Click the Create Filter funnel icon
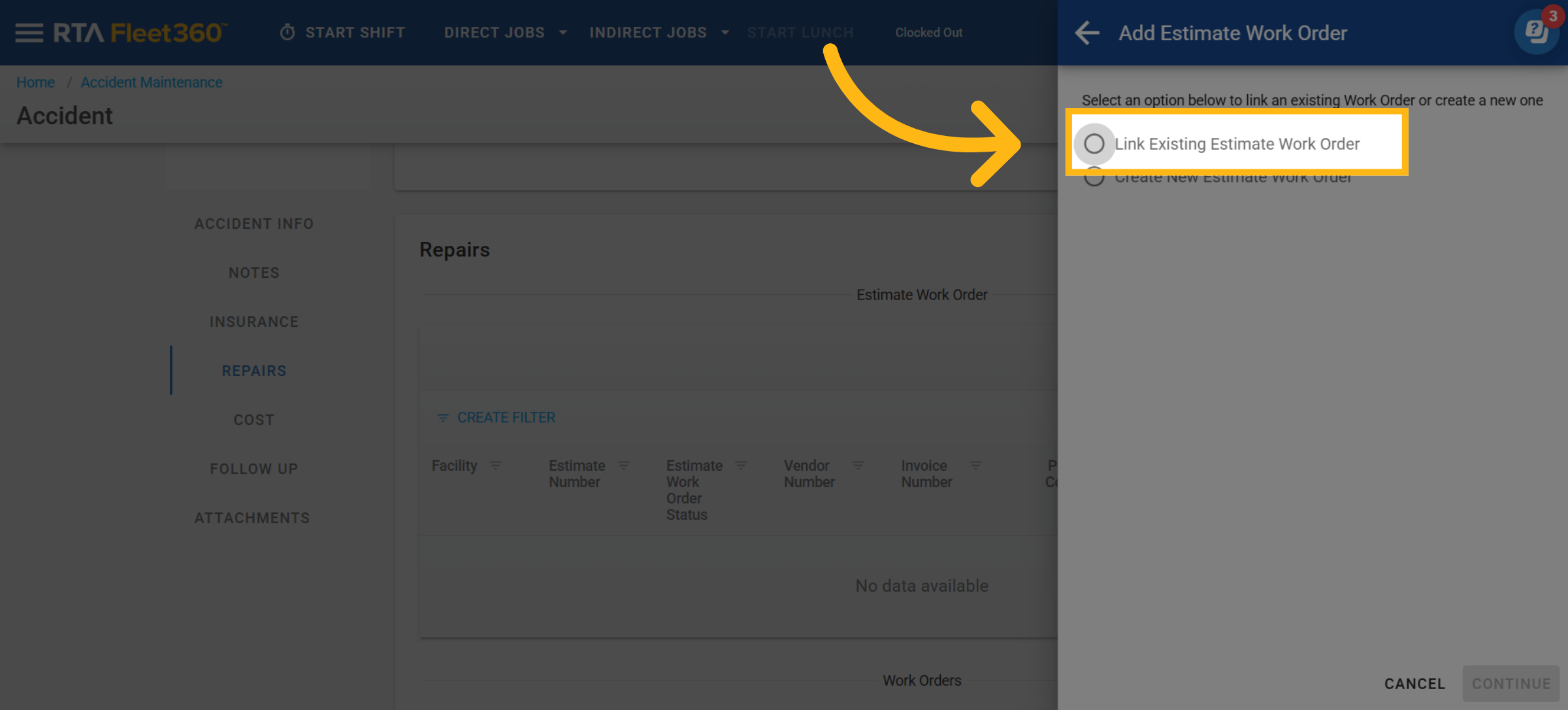1568x710 pixels. click(x=443, y=418)
